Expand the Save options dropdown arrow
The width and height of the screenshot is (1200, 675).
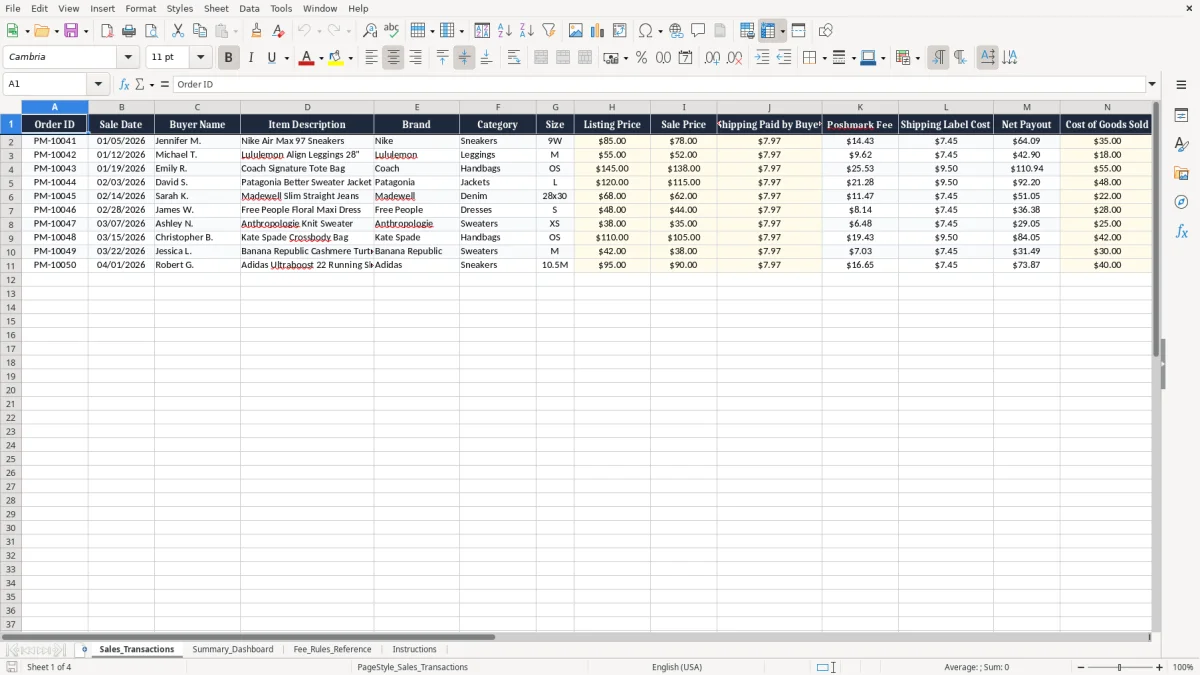pos(86,31)
